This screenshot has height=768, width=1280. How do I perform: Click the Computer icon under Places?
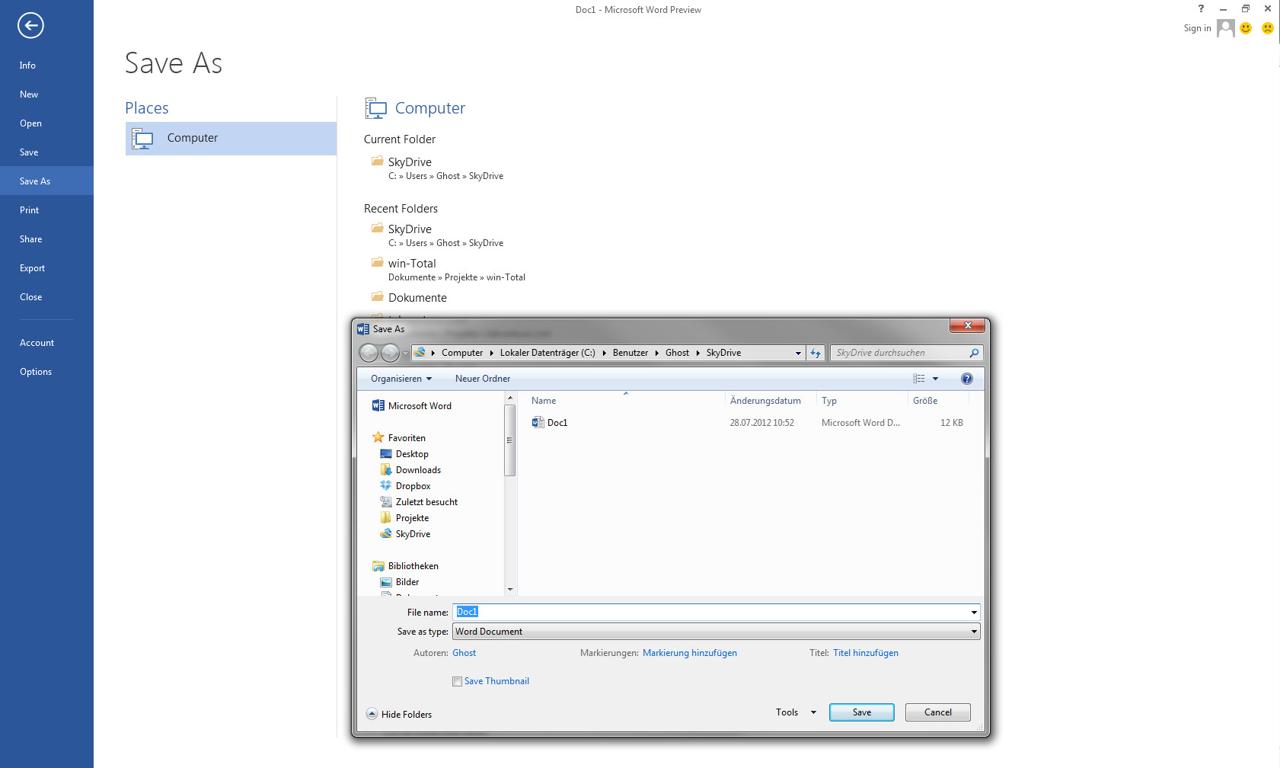[143, 139]
